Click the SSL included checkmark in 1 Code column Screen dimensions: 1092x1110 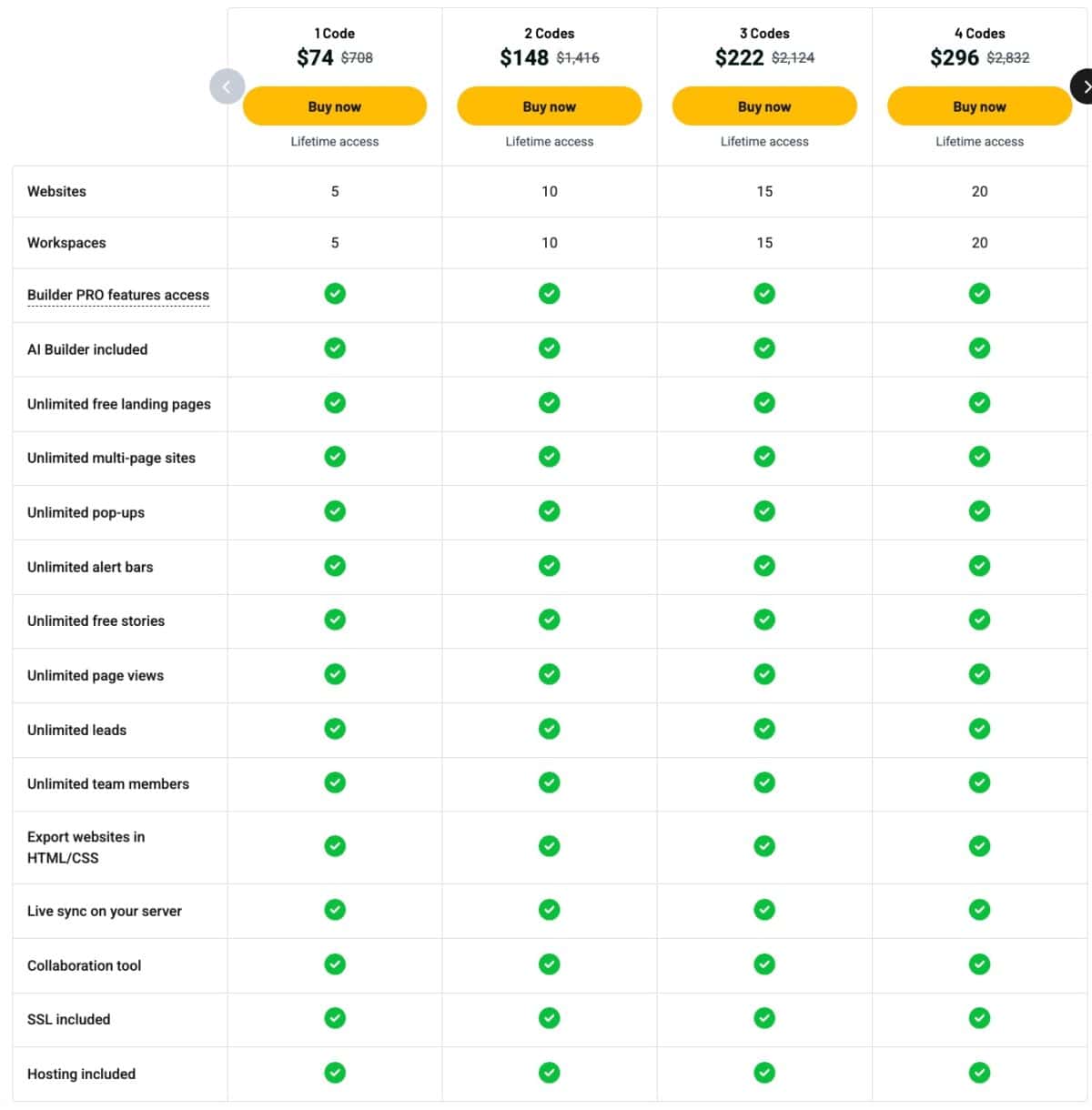335,1019
